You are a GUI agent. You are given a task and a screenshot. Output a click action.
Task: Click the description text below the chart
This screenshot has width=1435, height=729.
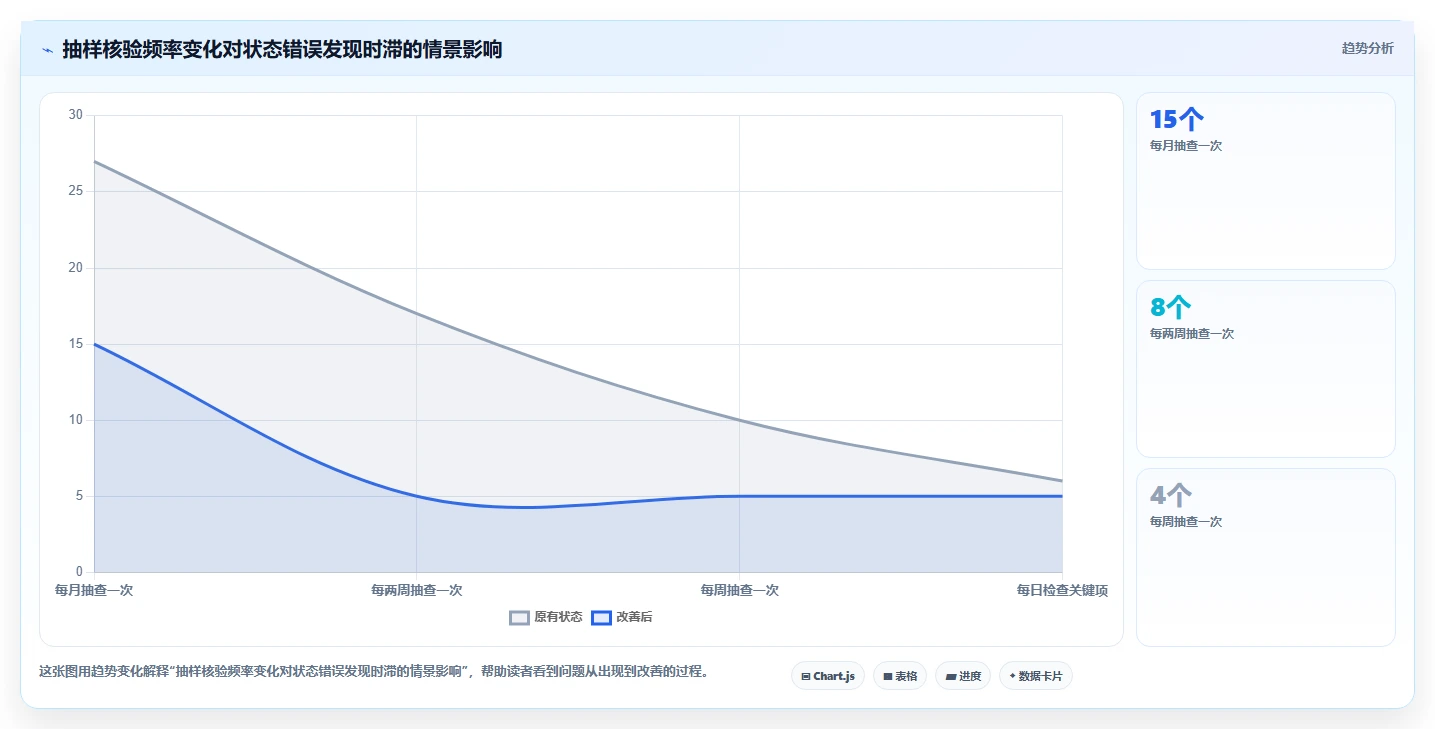click(374, 672)
